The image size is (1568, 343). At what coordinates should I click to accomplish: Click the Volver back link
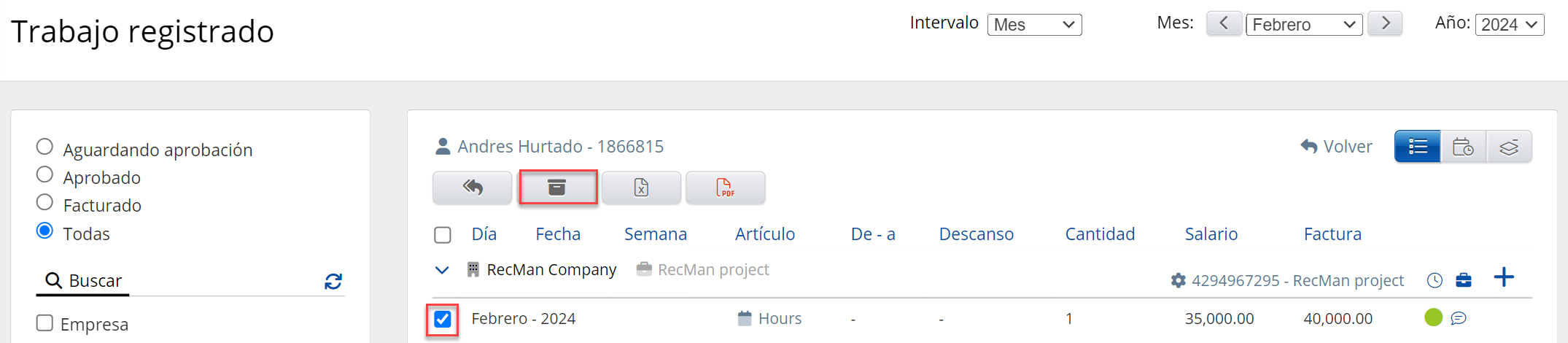1336,147
